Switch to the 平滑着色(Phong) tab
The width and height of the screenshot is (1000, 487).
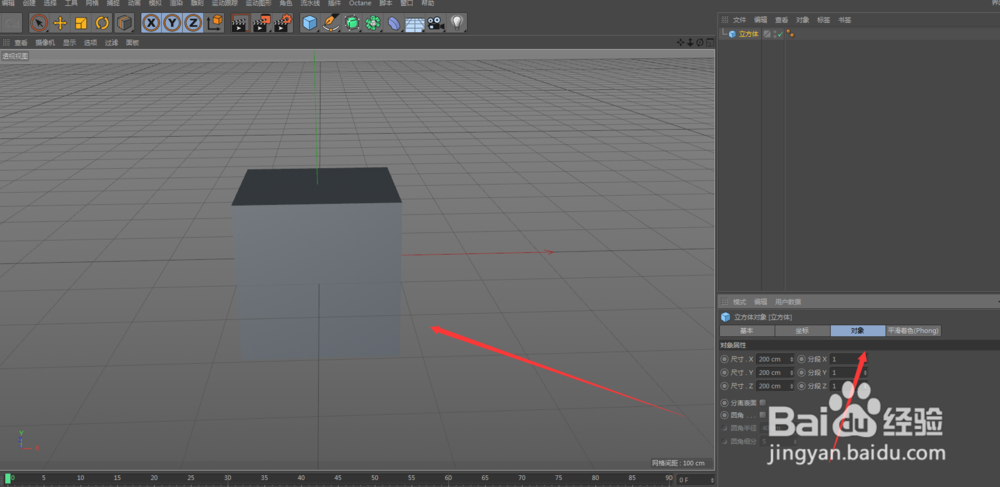click(x=913, y=331)
